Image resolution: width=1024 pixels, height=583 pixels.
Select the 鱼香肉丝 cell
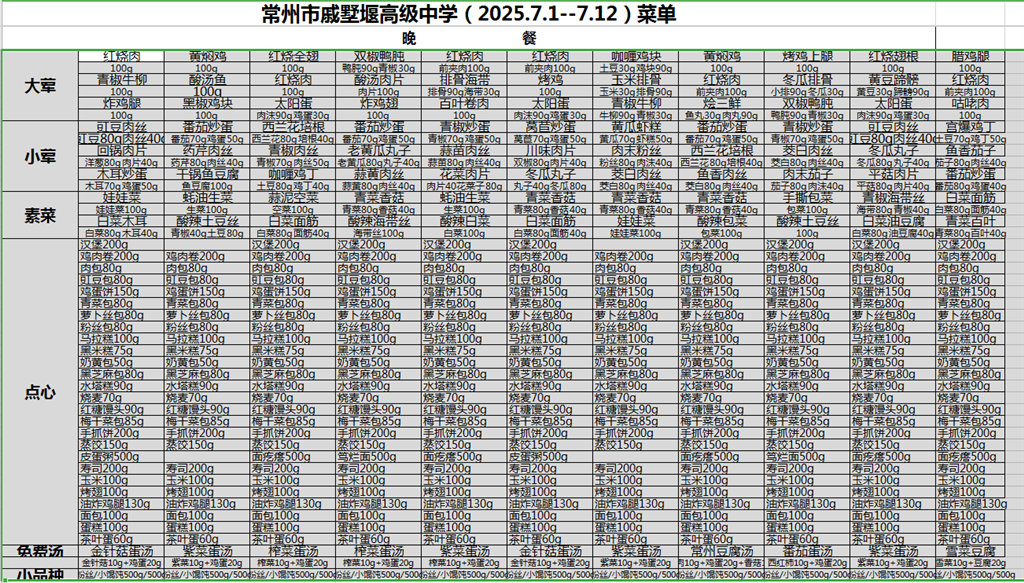click(x=721, y=174)
